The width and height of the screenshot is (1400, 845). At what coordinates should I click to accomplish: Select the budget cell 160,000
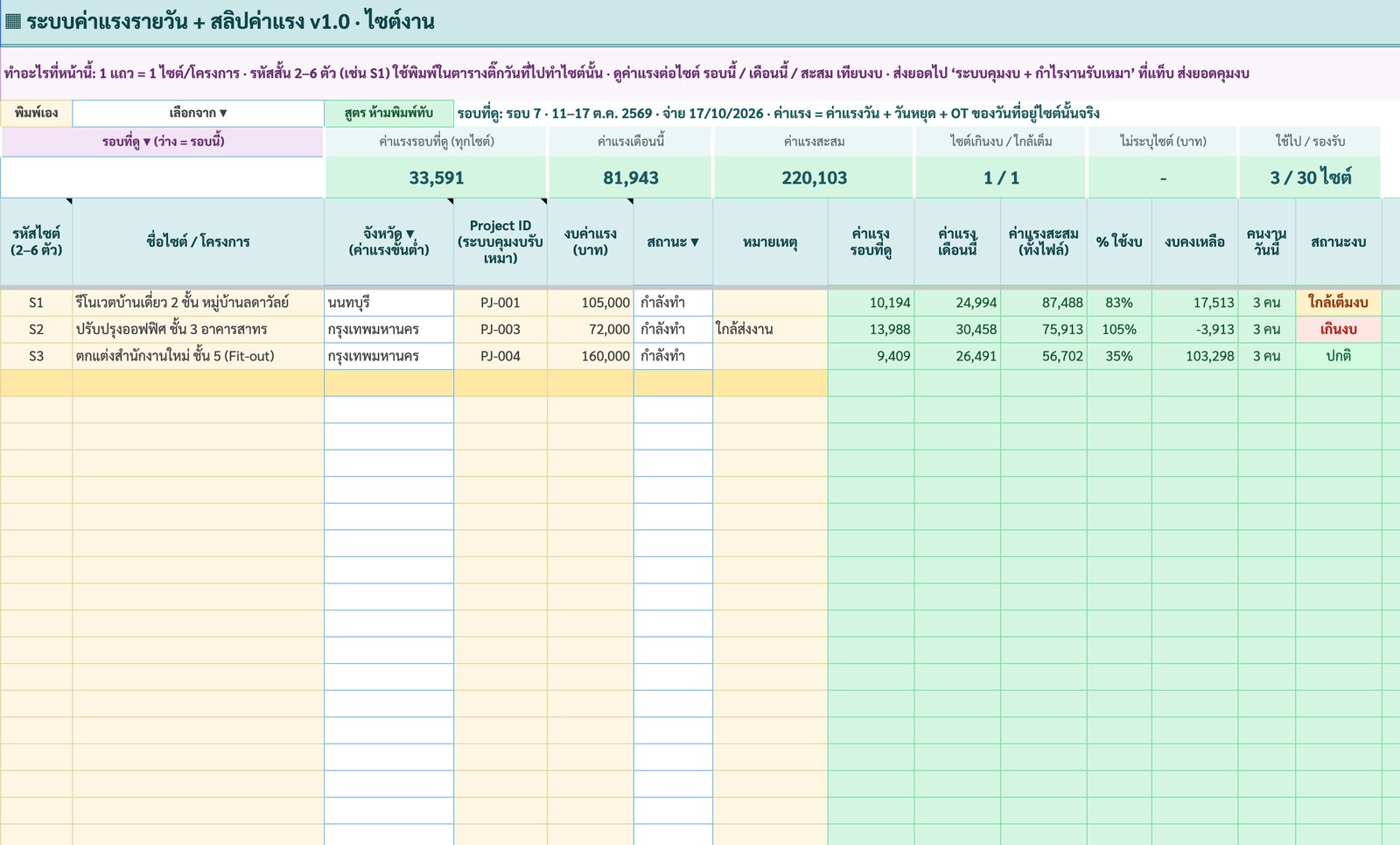(591, 356)
